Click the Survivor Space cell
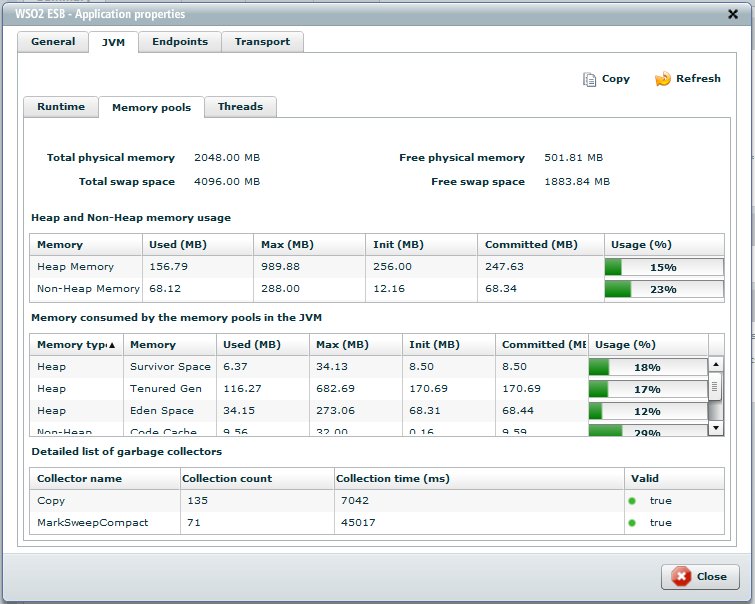 pyautogui.click(x=170, y=367)
